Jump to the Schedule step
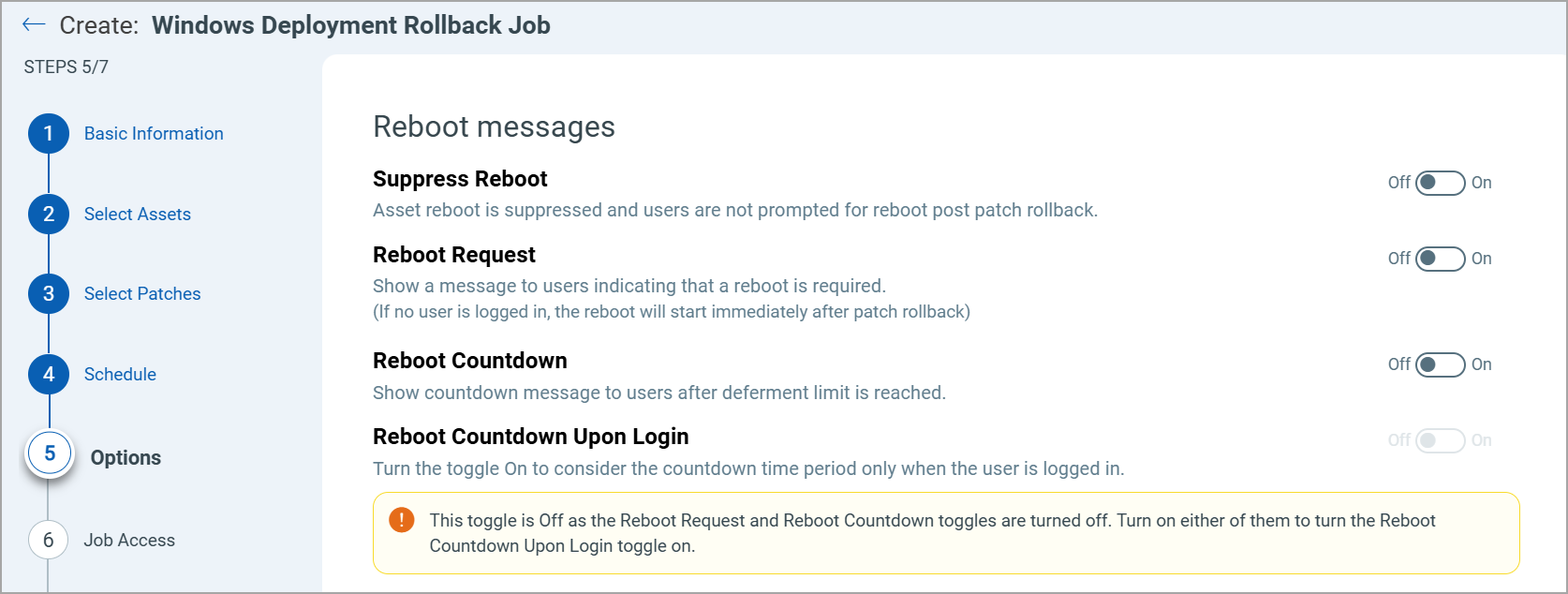The image size is (1568, 594). click(x=120, y=374)
